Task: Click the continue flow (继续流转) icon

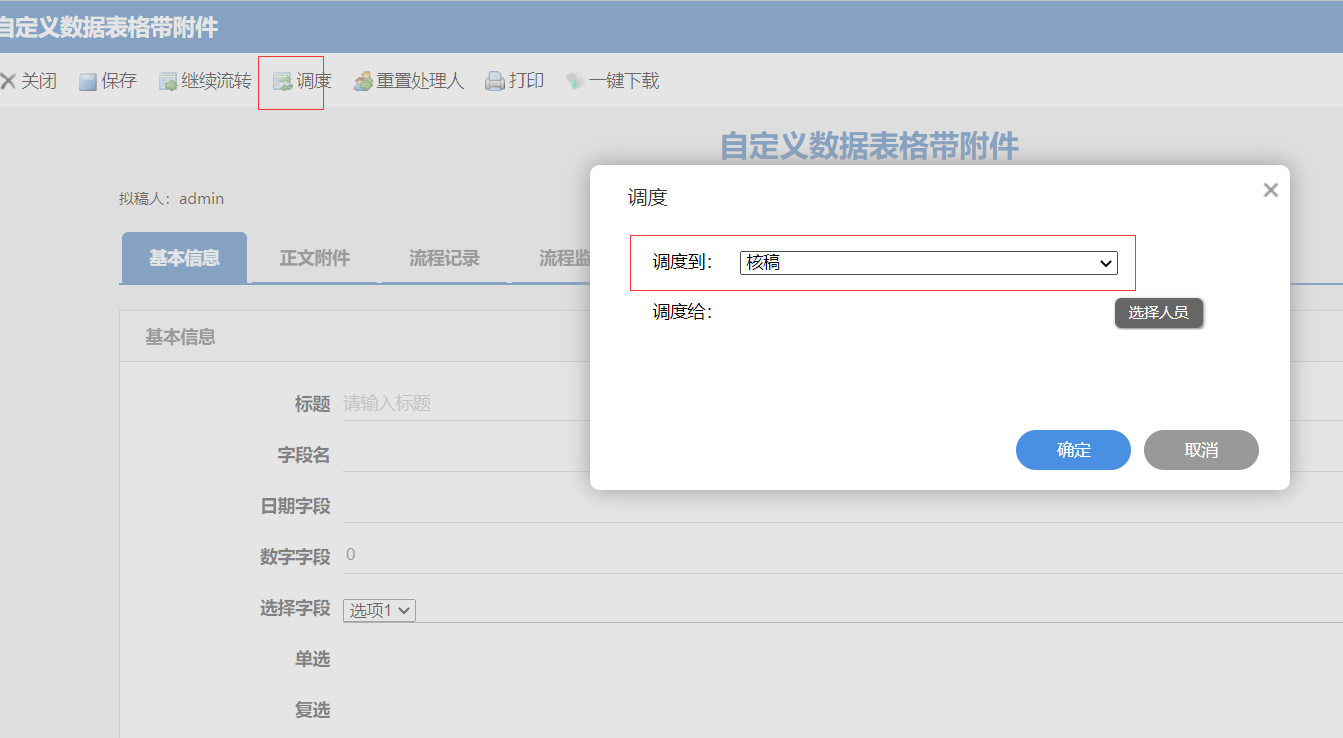Action: [168, 82]
